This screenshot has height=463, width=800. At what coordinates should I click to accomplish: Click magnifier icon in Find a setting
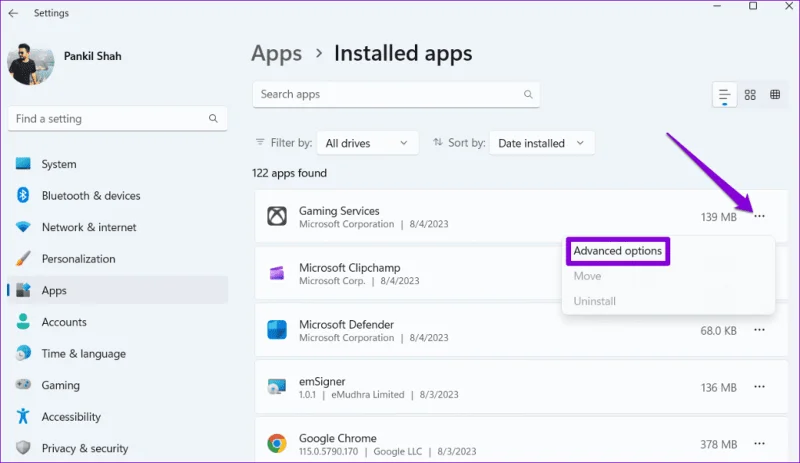tap(213, 118)
